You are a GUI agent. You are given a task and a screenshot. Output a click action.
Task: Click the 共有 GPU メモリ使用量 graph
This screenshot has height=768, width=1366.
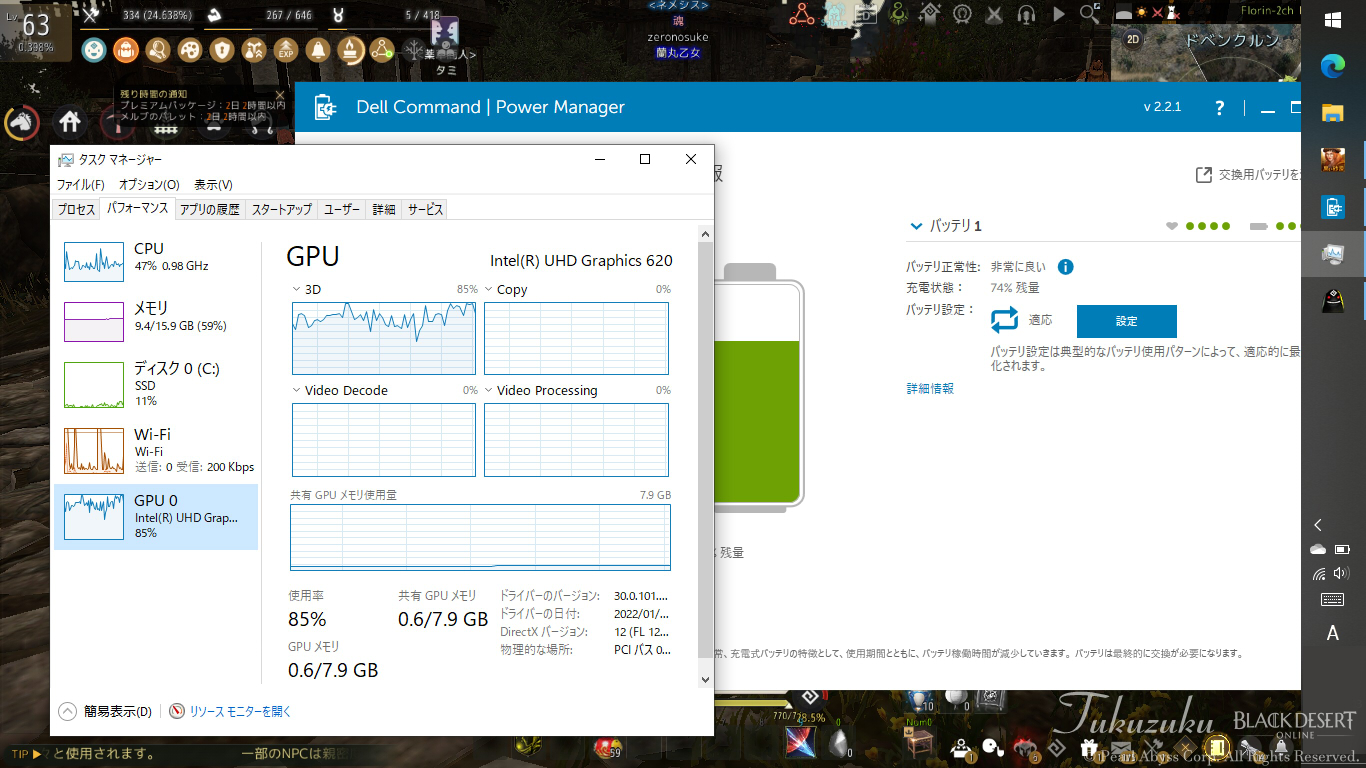480,537
